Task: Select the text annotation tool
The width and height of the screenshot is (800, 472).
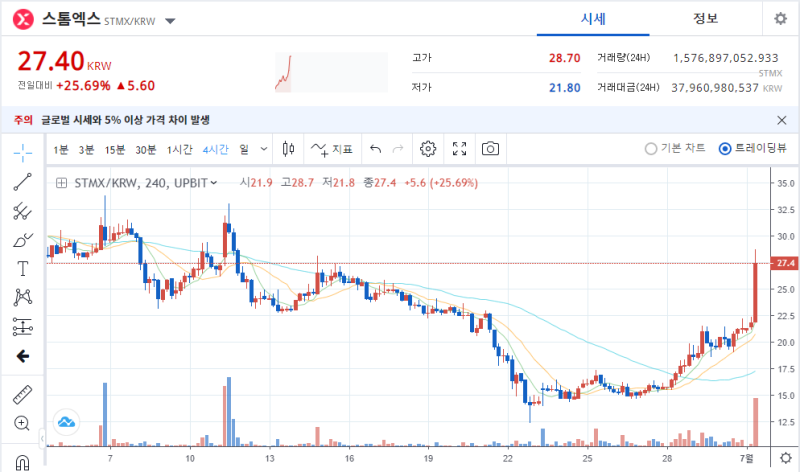Action: click(x=22, y=268)
